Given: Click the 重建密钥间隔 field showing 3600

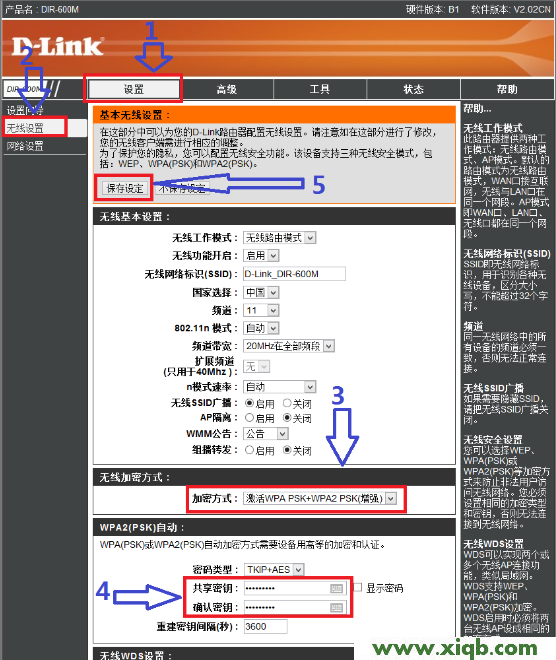Looking at the screenshot, I should tap(266, 627).
